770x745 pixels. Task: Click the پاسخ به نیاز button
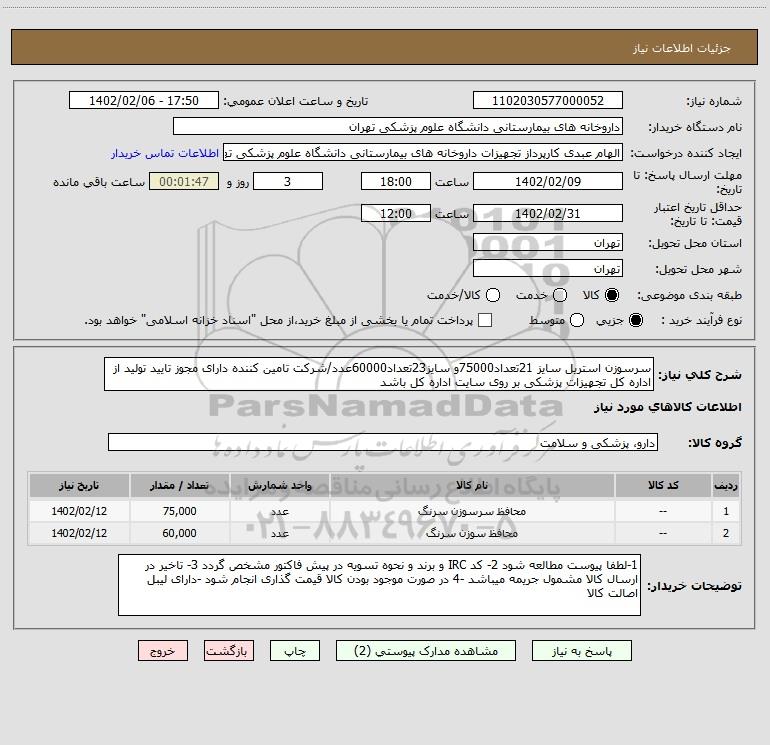(x=582, y=651)
